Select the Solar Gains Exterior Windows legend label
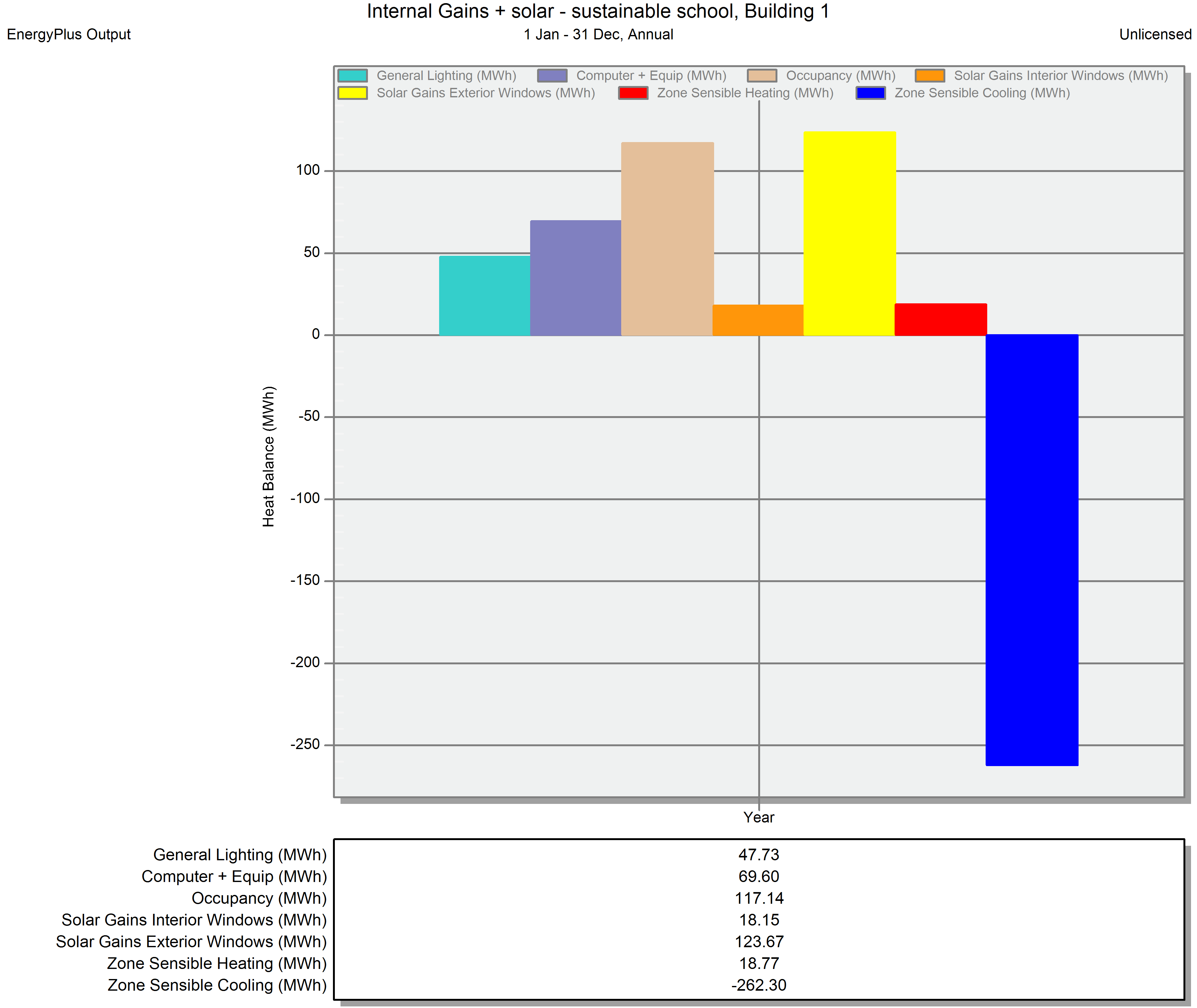1197x1008 pixels. (486, 93)
